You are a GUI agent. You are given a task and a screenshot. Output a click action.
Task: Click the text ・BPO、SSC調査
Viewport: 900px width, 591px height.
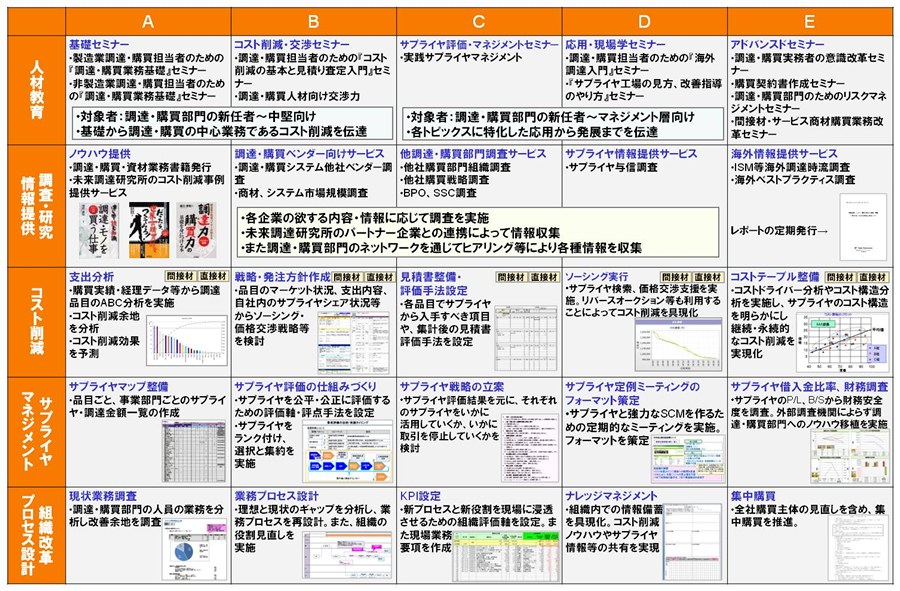click(x=439, y=193)
